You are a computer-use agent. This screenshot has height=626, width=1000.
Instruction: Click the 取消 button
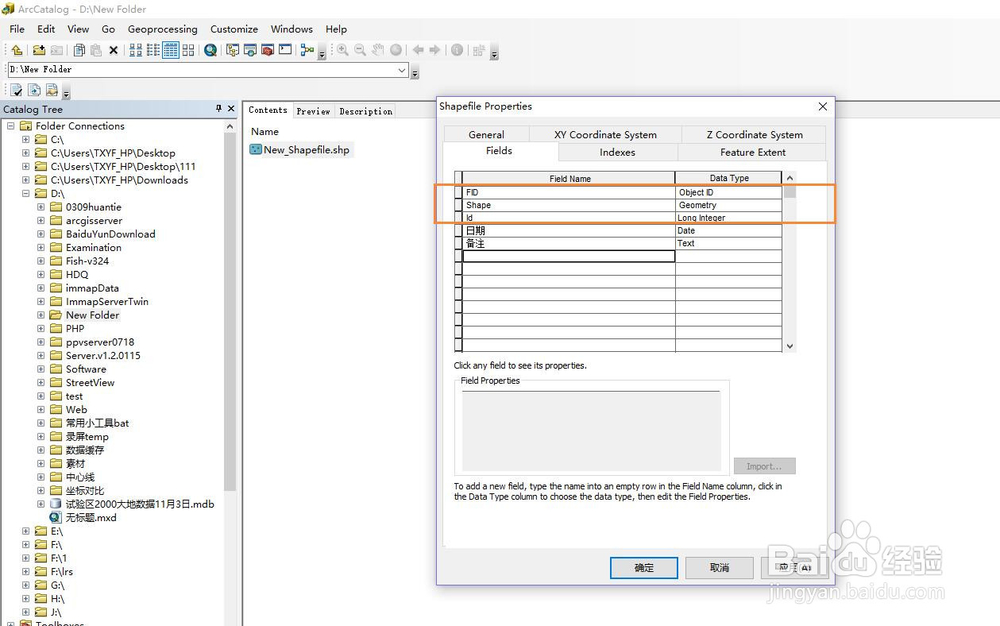719,567
